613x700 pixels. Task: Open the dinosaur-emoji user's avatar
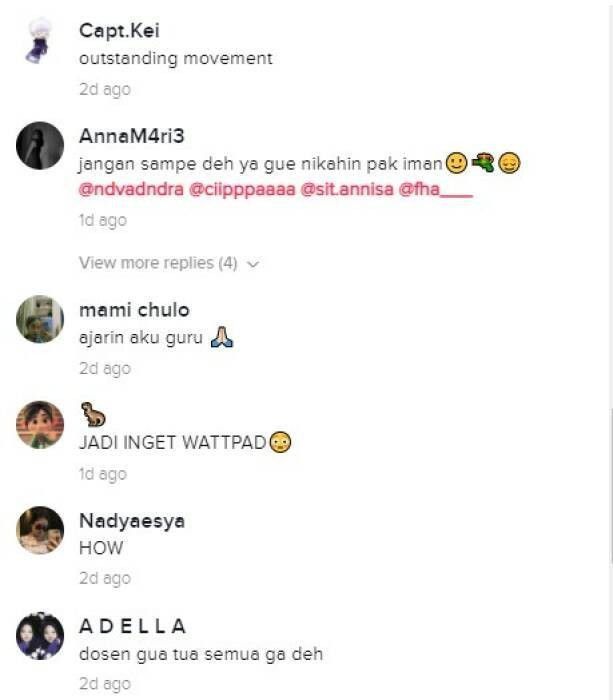click(40, 425)
